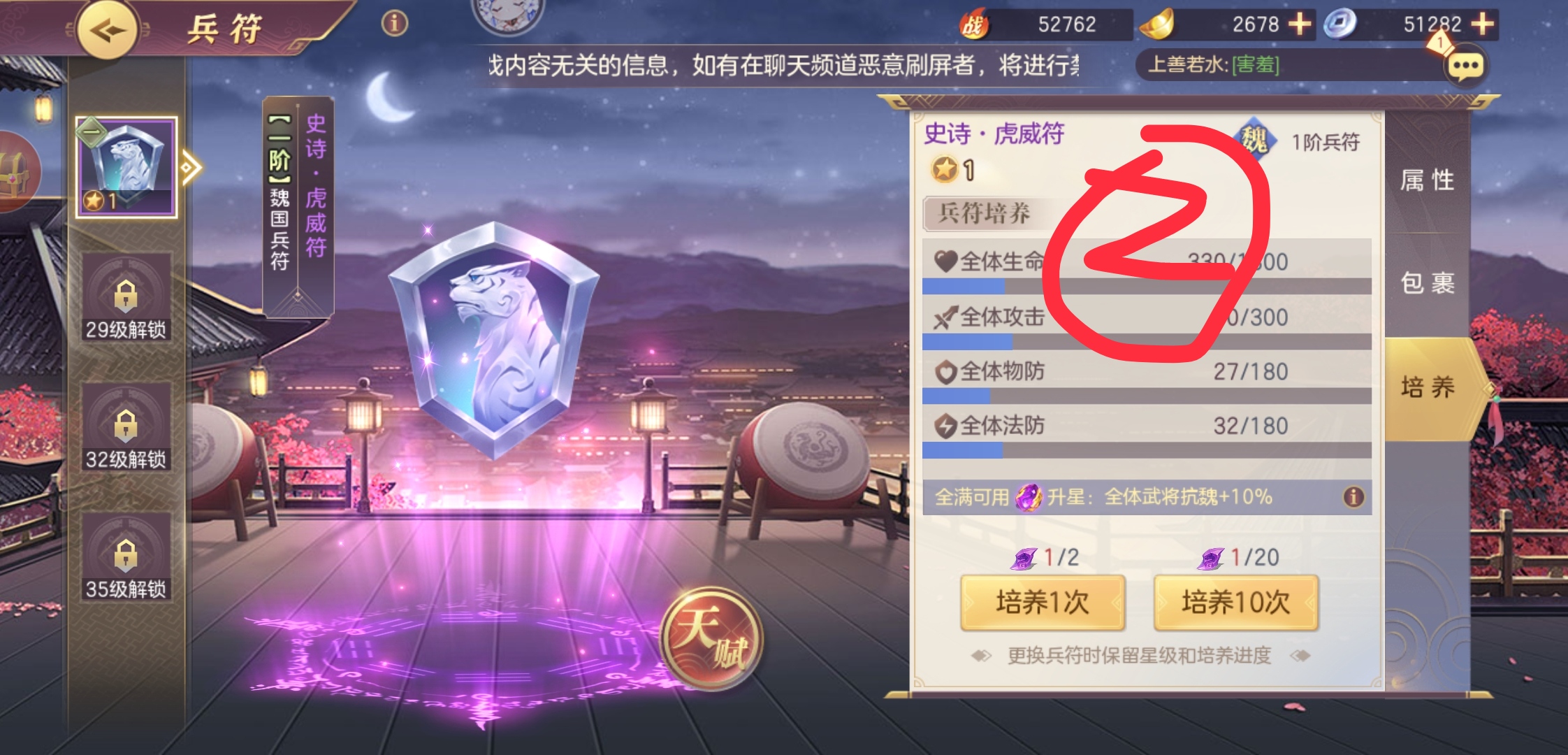Screen dimensions: 1568x755
Task: Click the 培养10次 button
Action: tap(1235, 602)
